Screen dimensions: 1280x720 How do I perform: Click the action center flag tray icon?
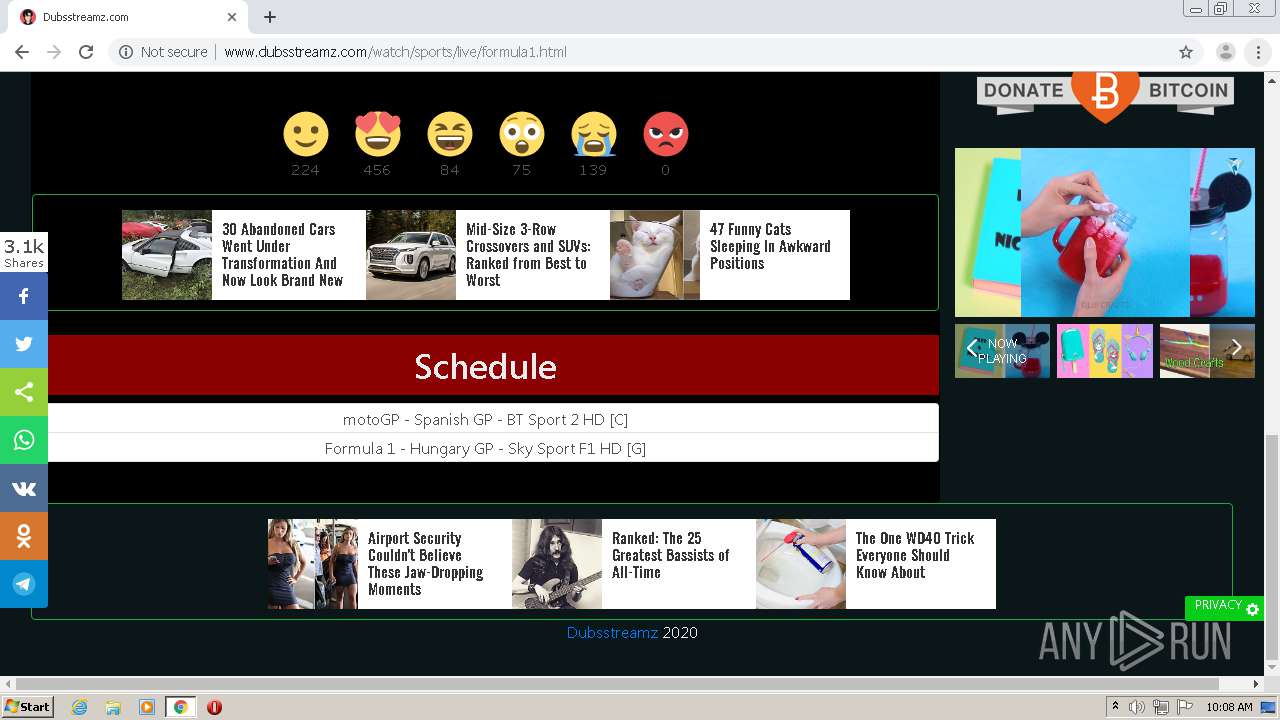click(1184, 707)
